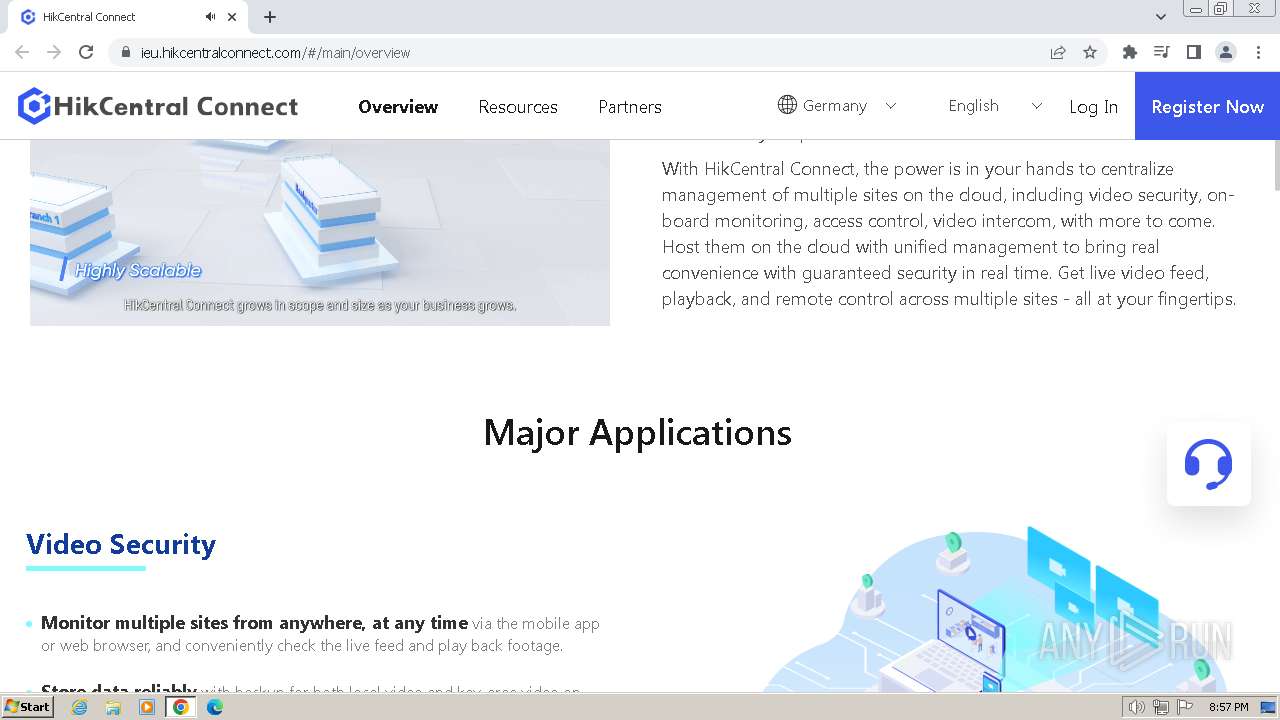Click the Highly Scalable promo video thumbnail

click(320, 233)
